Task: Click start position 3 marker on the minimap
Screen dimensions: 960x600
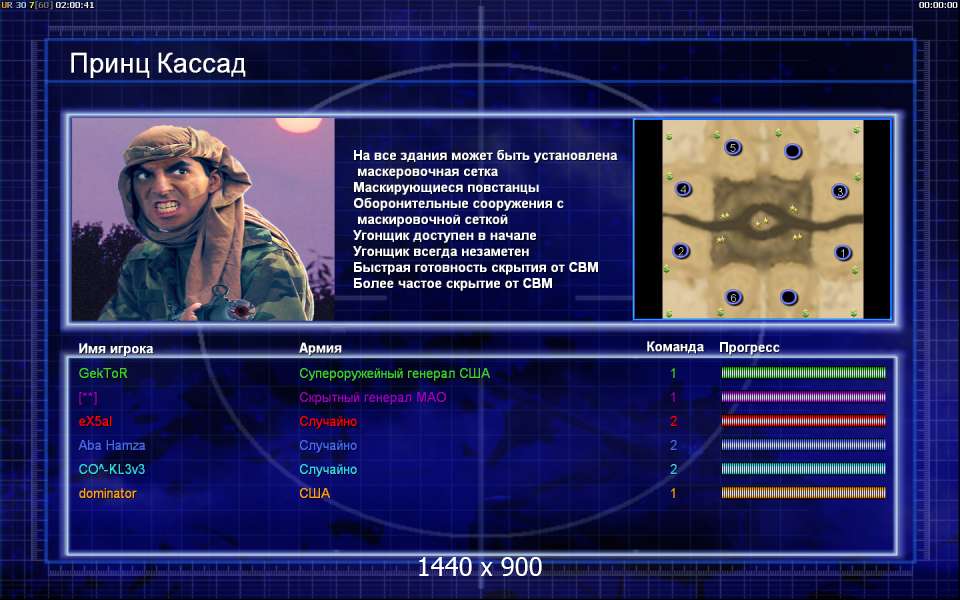Action: coord(839,192)
